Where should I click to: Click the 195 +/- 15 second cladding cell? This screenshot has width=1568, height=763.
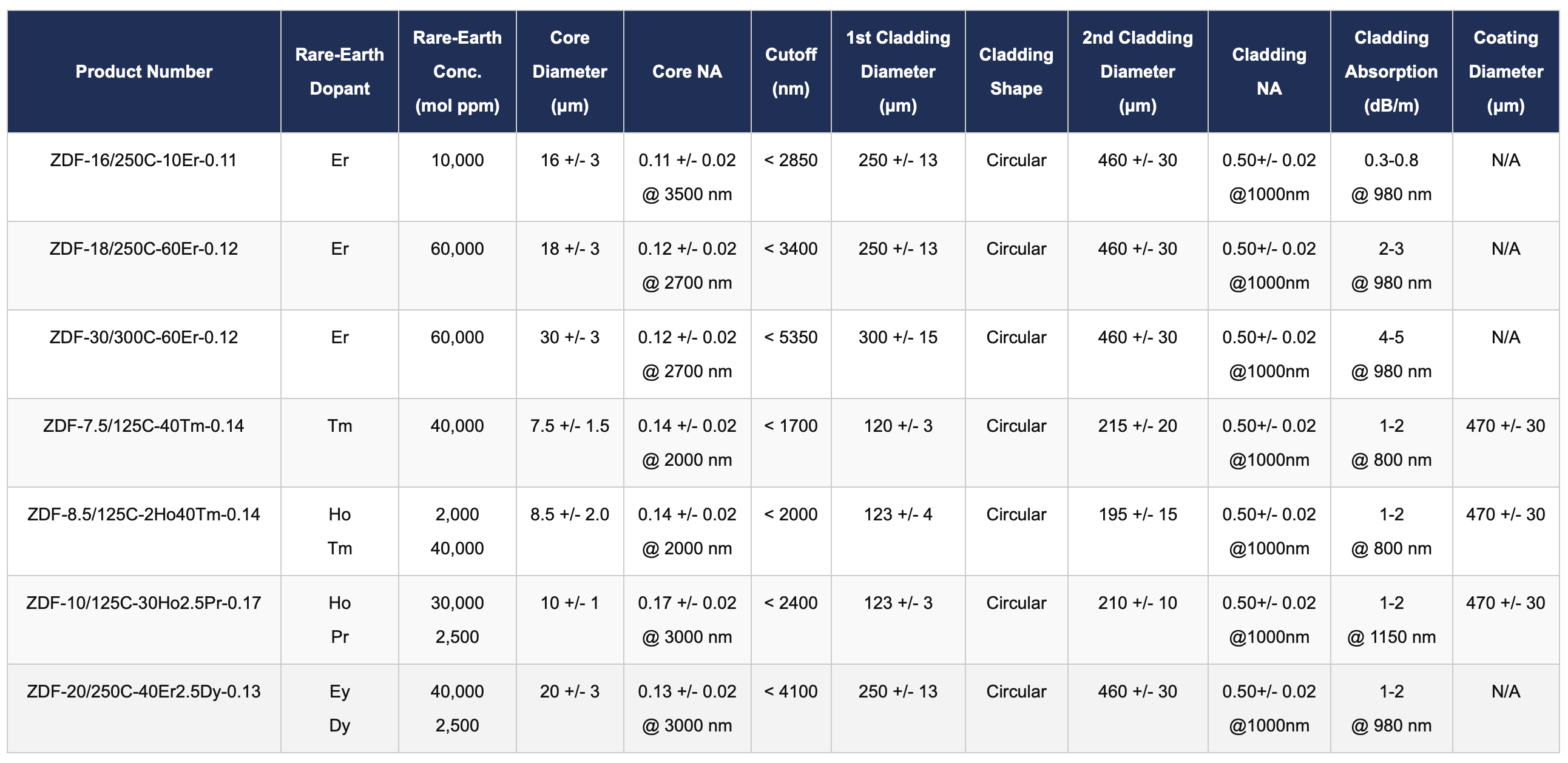(1137, 515)
